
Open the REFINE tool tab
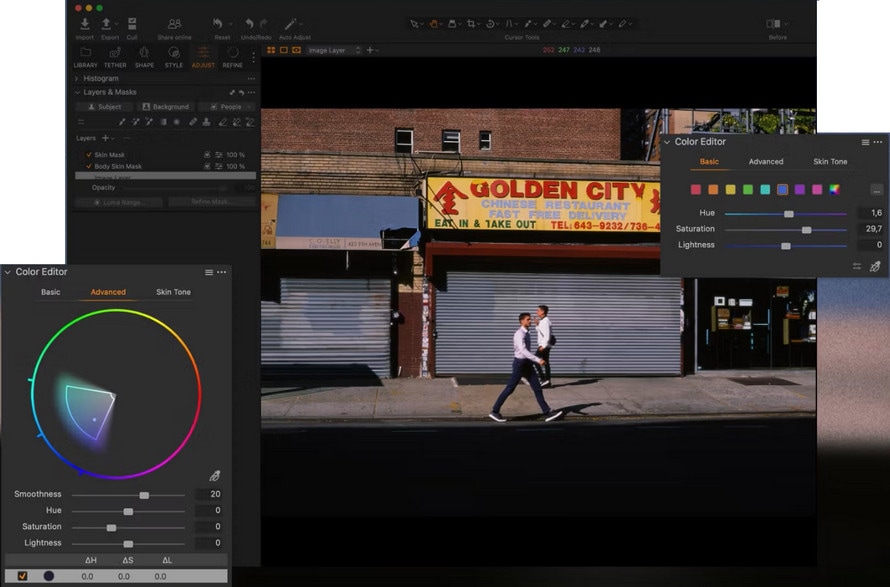coord(233,57)
